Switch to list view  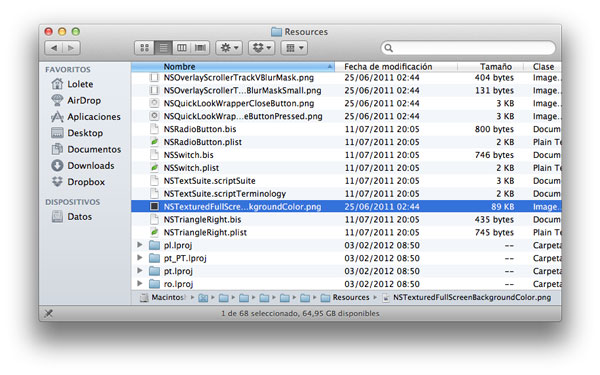point(163,48)
